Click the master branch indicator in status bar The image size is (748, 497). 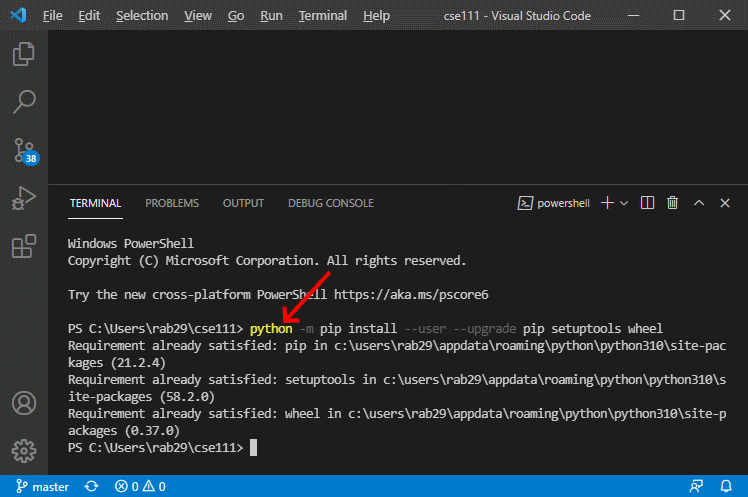[42, 487]
